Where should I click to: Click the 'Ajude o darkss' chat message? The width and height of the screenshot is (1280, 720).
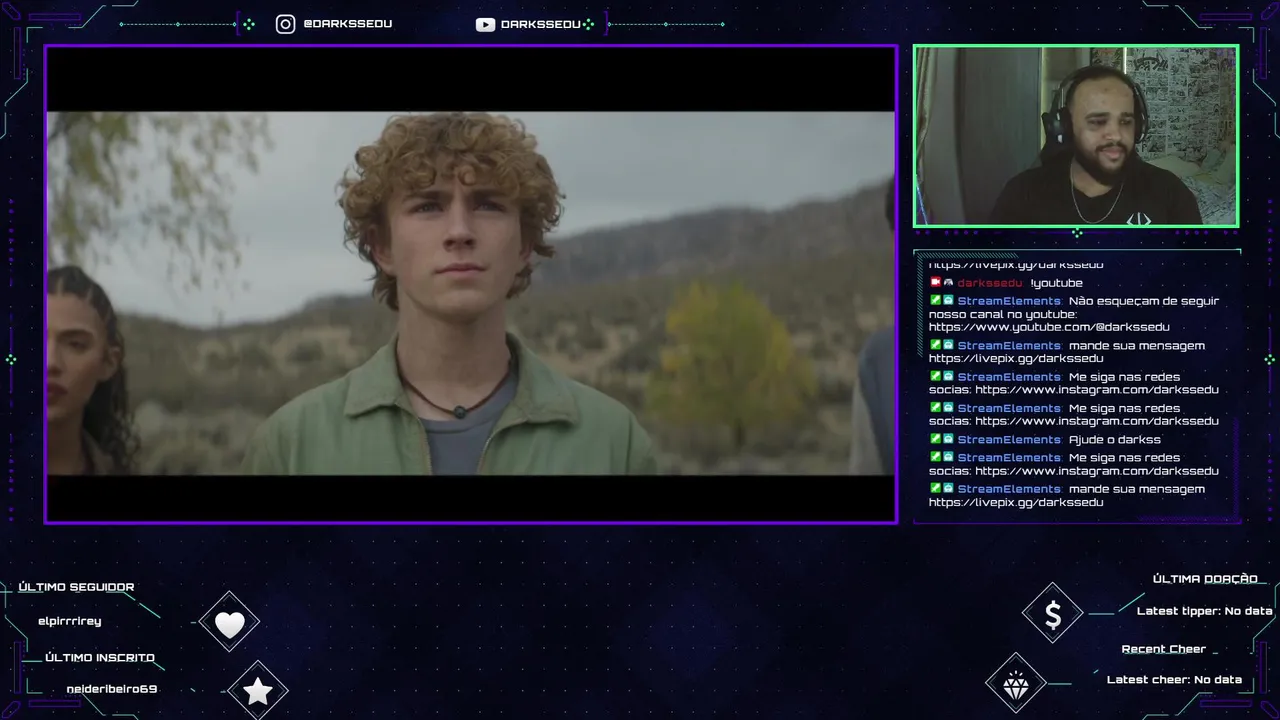[1115, 440]
